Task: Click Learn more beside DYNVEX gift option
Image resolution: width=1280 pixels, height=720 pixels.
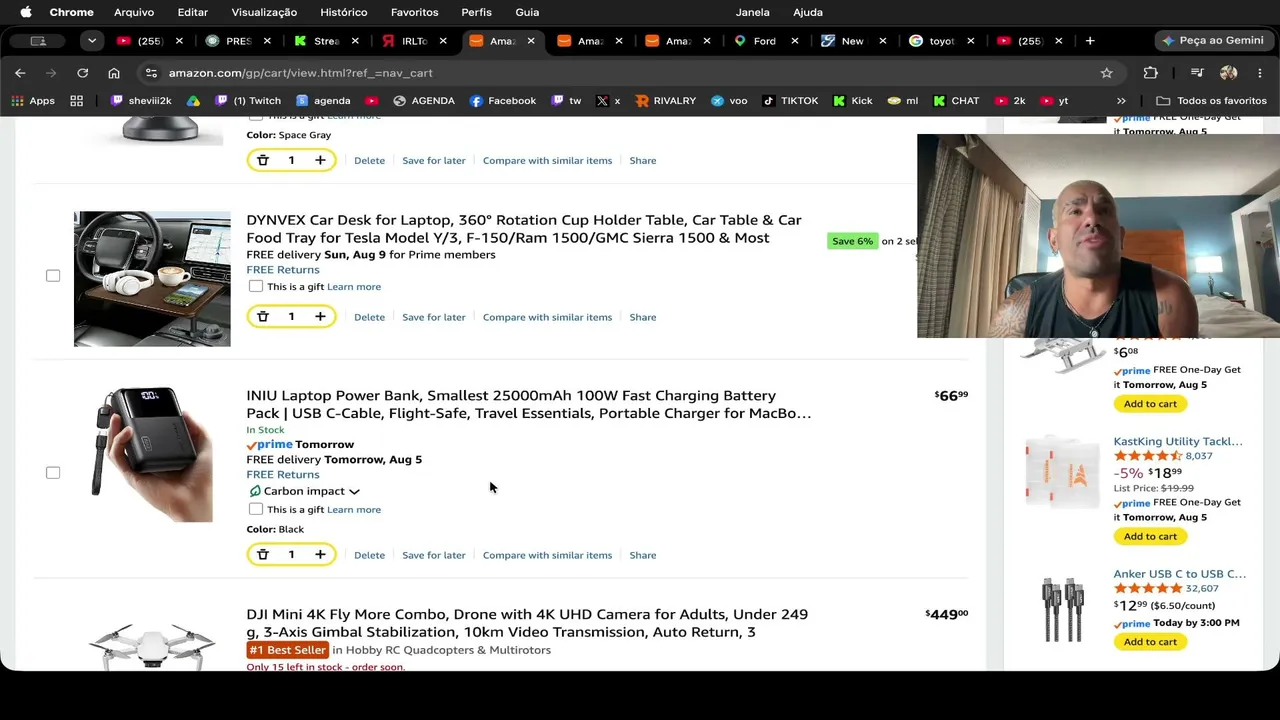Action: coord(354,287)
